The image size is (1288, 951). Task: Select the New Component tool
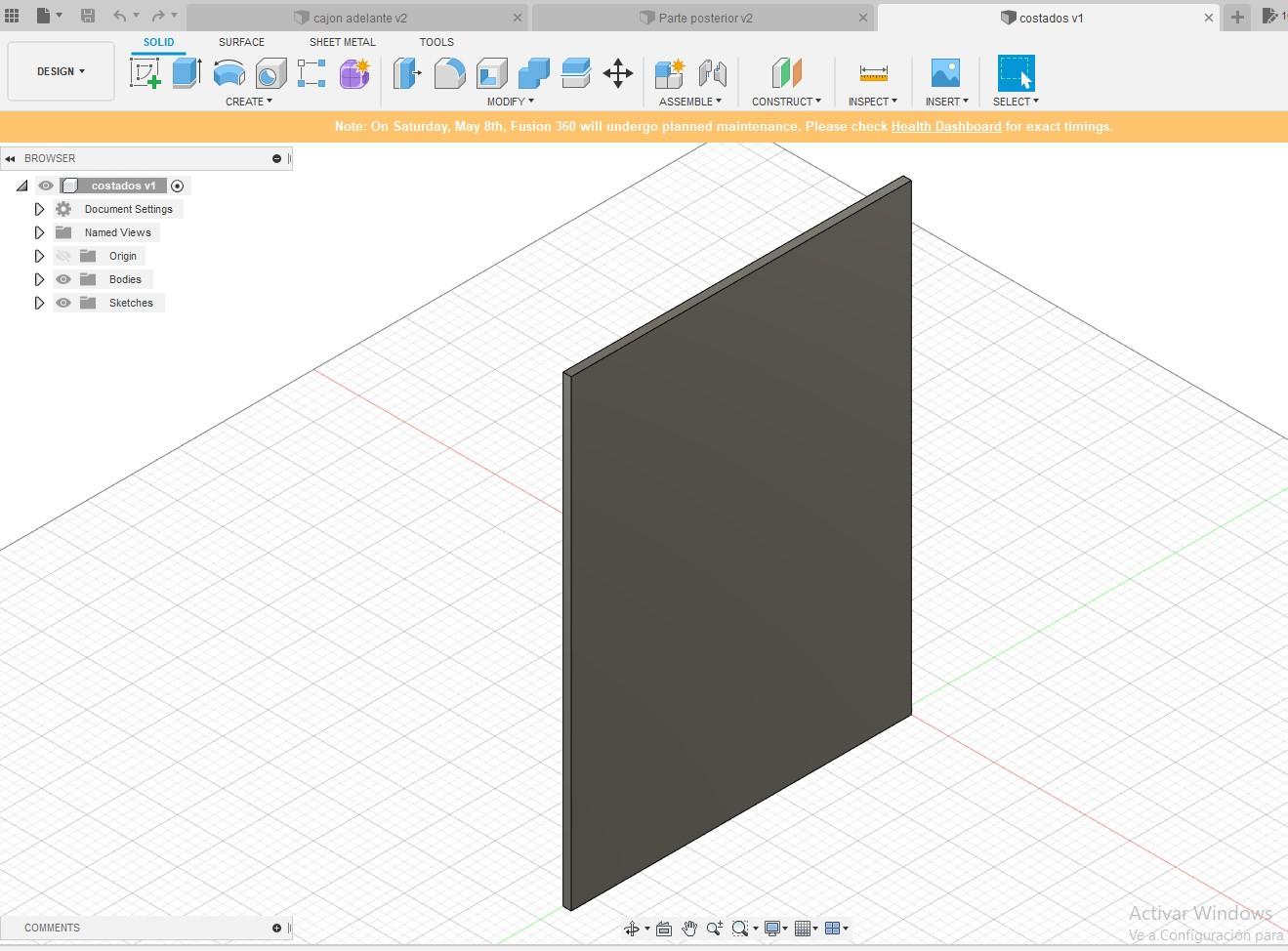click(670, 73)
